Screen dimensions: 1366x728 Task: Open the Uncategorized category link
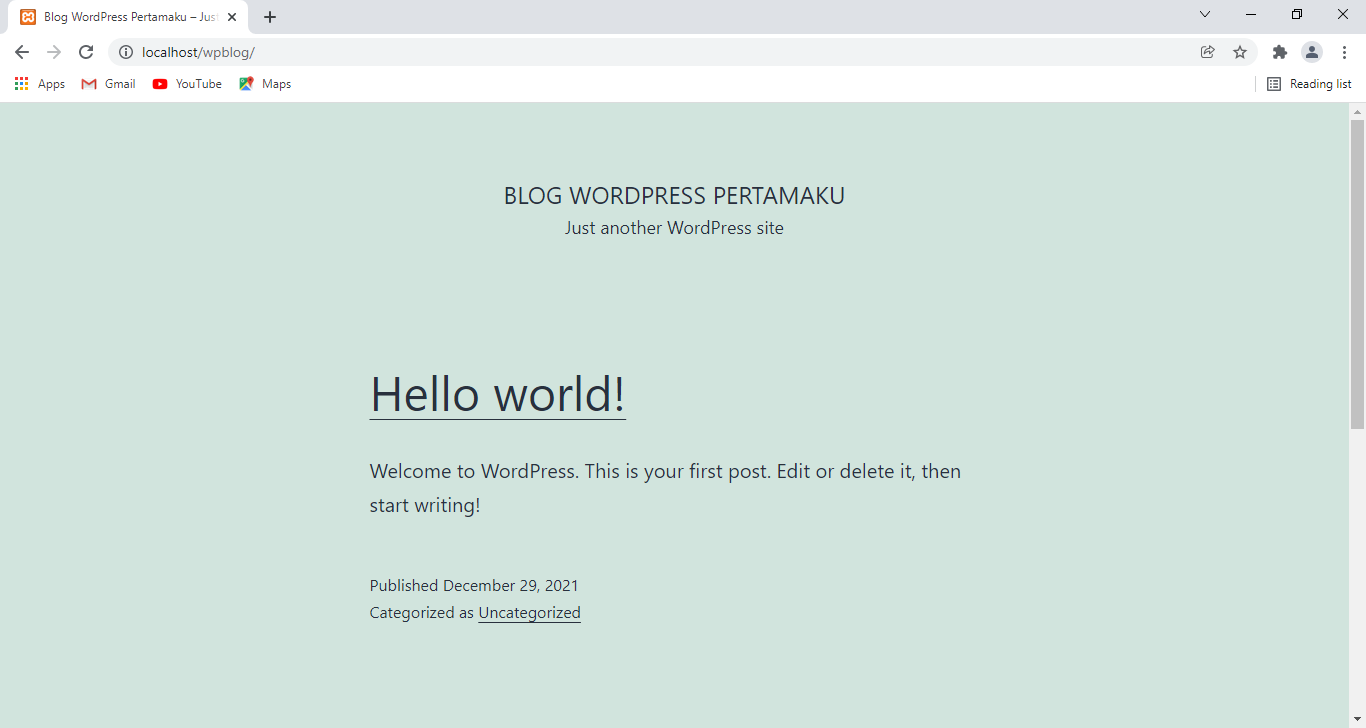tap(529, 612)
